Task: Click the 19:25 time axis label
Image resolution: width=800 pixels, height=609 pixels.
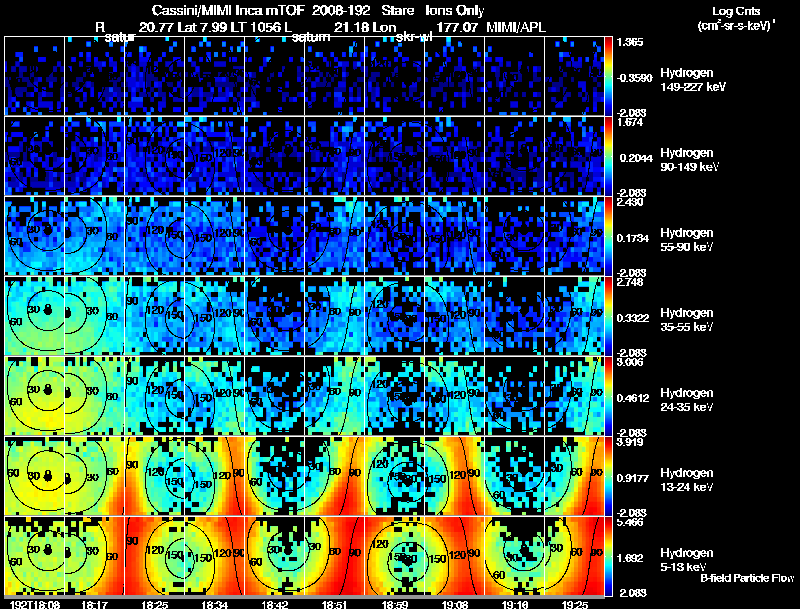Action: click(x=574, y=604)
